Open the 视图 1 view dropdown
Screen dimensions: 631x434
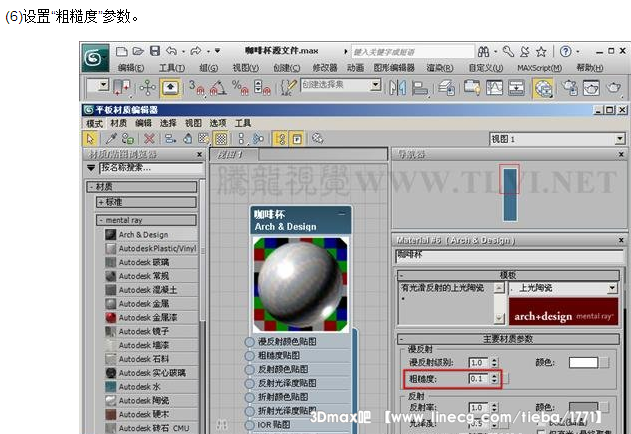click(x=620, y=139)
